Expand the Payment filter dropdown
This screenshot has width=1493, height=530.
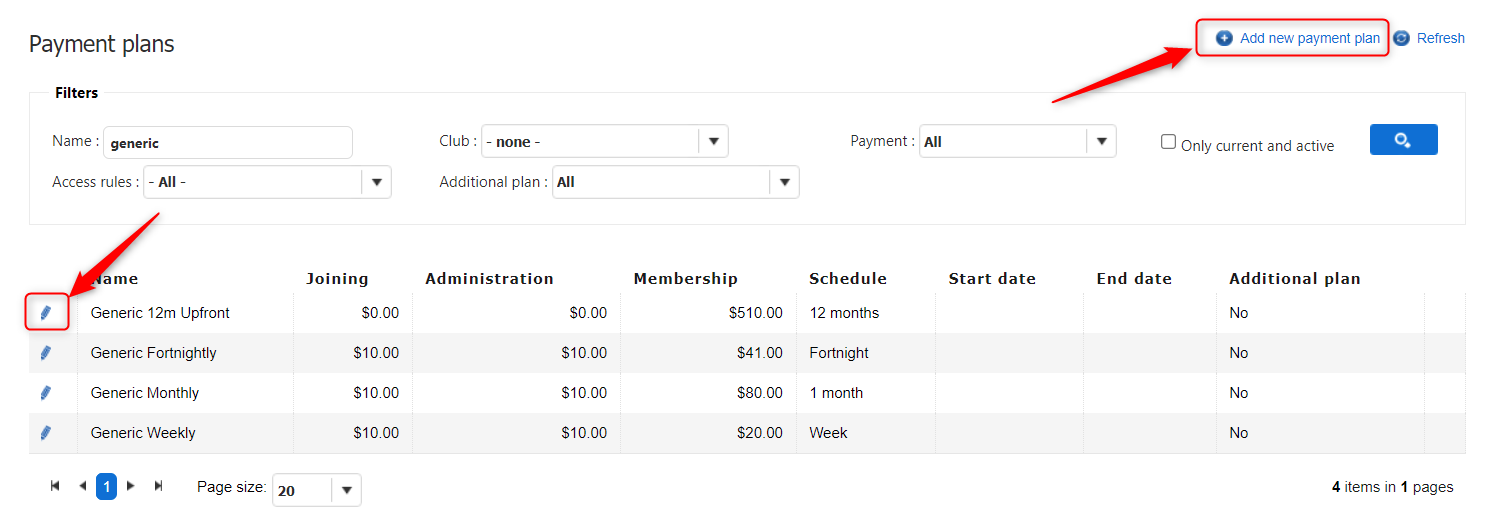pos(1101,142)
